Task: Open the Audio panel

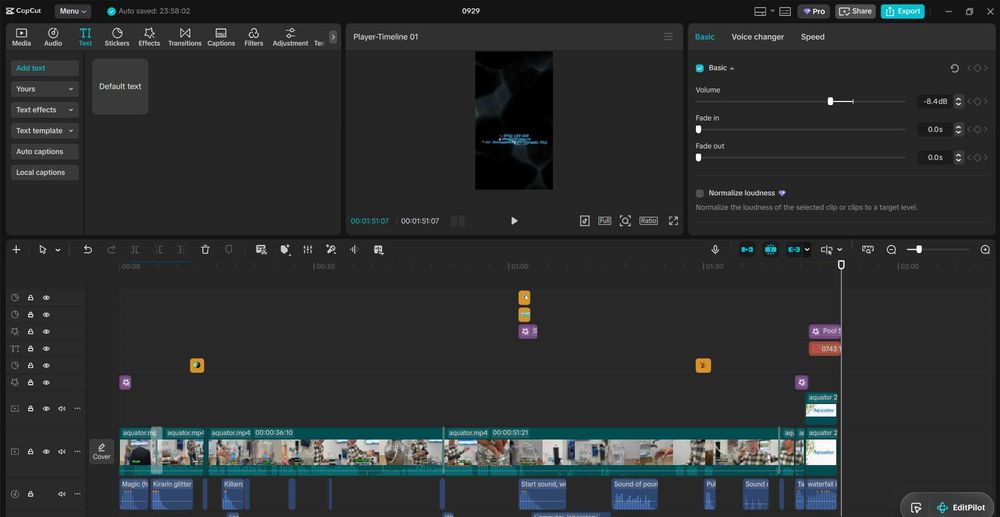Action: point(53,37)
